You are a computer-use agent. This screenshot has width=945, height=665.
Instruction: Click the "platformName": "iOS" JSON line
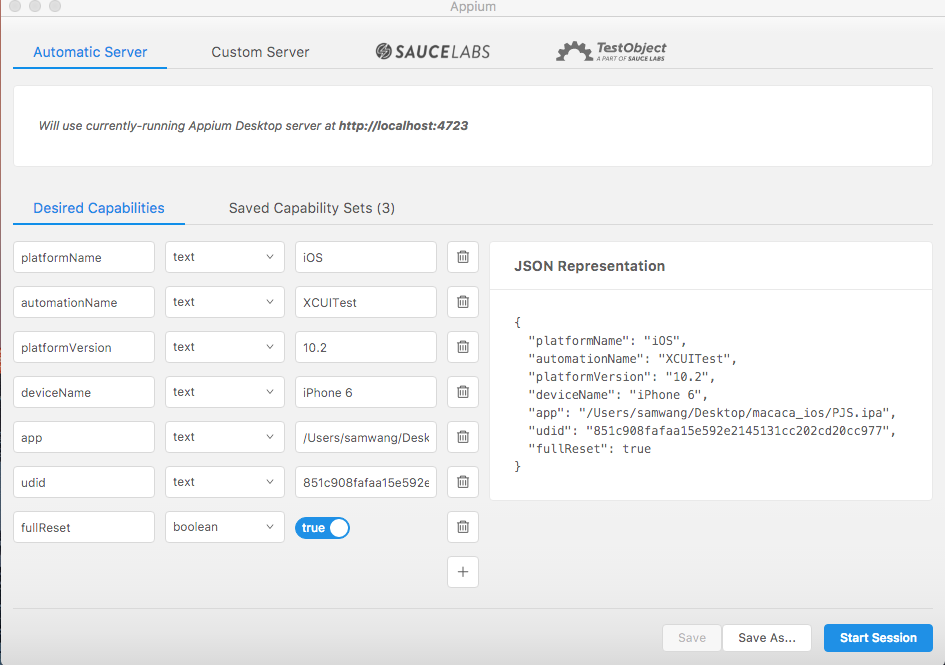(x=607, y=341)
